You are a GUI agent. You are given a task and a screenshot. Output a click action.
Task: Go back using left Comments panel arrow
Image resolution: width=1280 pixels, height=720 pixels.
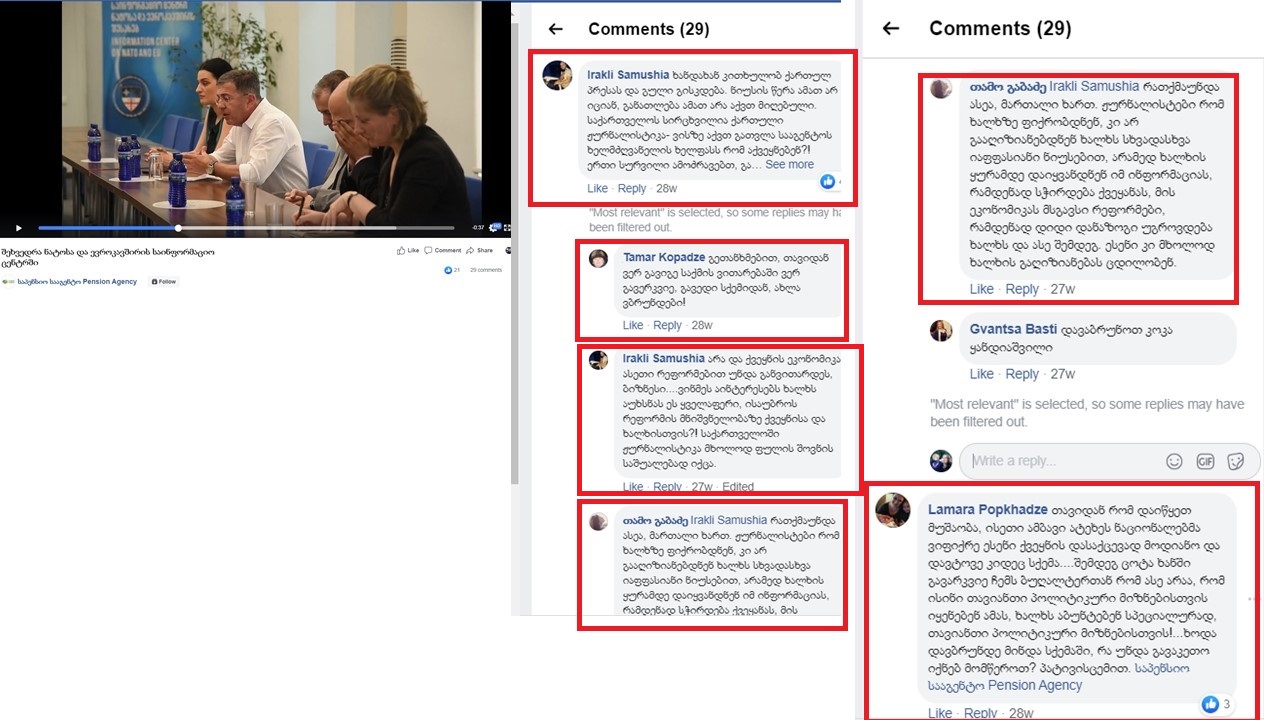point(556,29)
